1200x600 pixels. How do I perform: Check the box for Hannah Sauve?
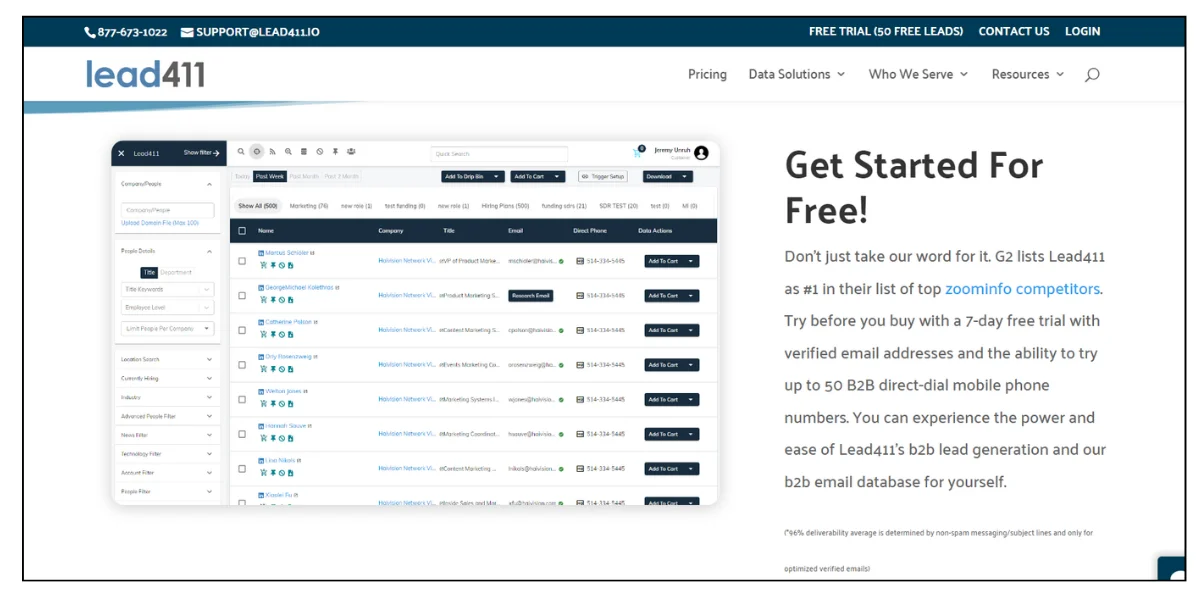[242, 434]
